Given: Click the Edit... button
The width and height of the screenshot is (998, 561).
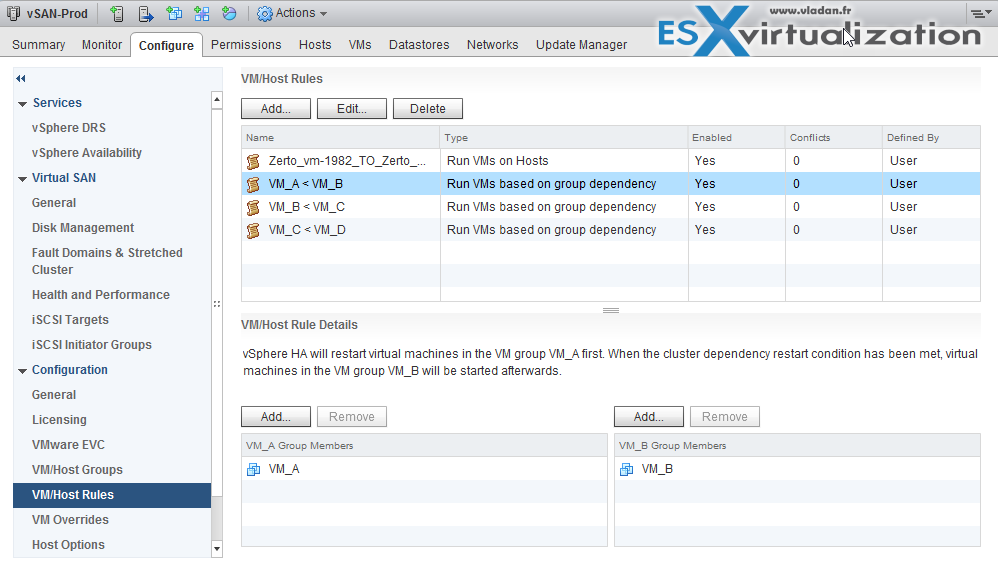Looking at the screenshot, I should [x=351, y=109].
